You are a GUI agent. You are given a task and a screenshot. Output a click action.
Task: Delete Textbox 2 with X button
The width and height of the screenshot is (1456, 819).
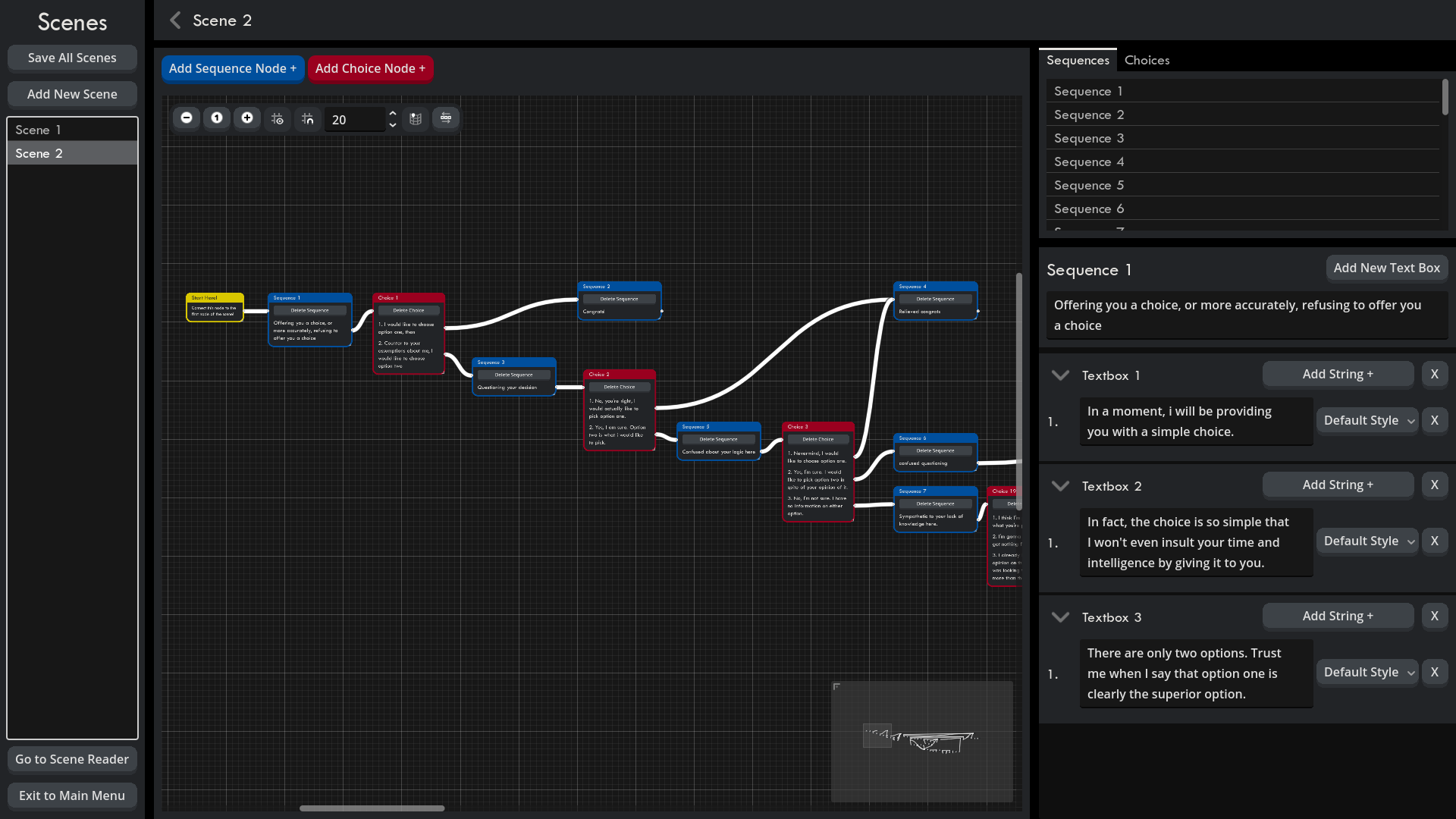click(1434, 485)
